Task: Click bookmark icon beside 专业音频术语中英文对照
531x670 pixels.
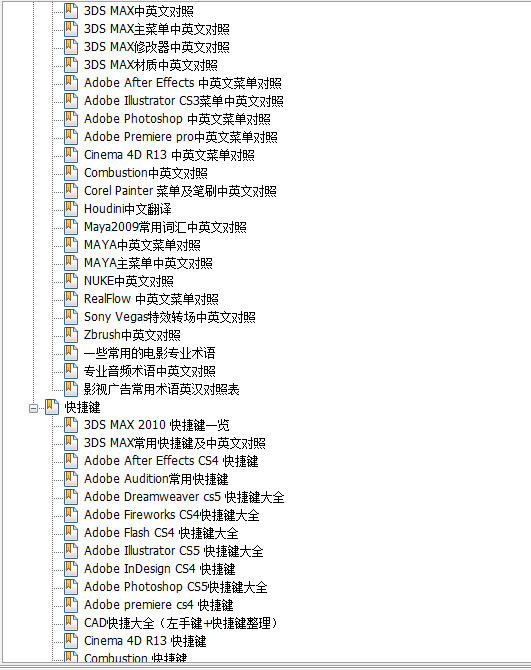Action: pyautogui.click(x=71, y=371)
